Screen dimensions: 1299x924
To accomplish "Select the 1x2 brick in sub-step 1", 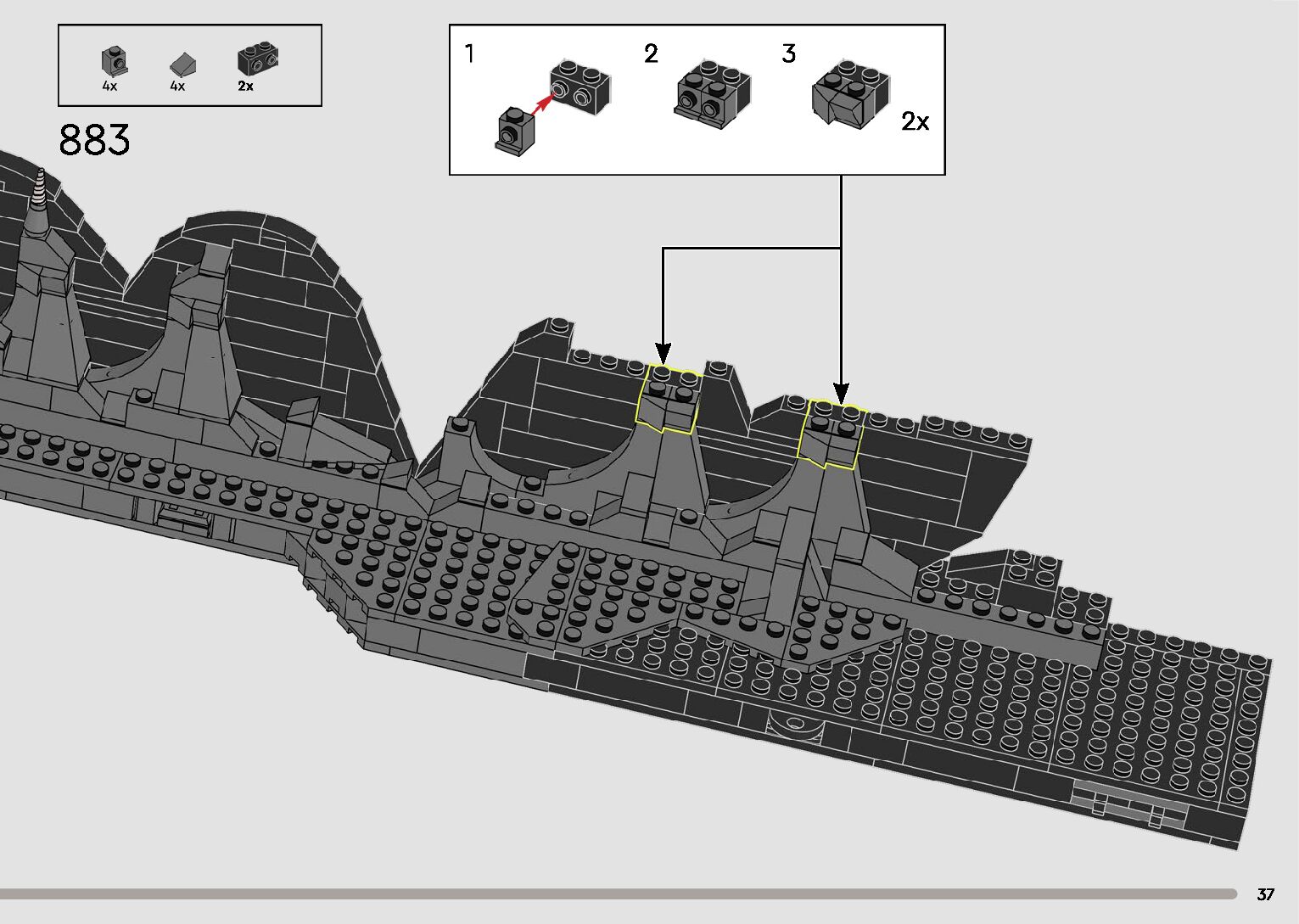I will [x=580, y=86].
